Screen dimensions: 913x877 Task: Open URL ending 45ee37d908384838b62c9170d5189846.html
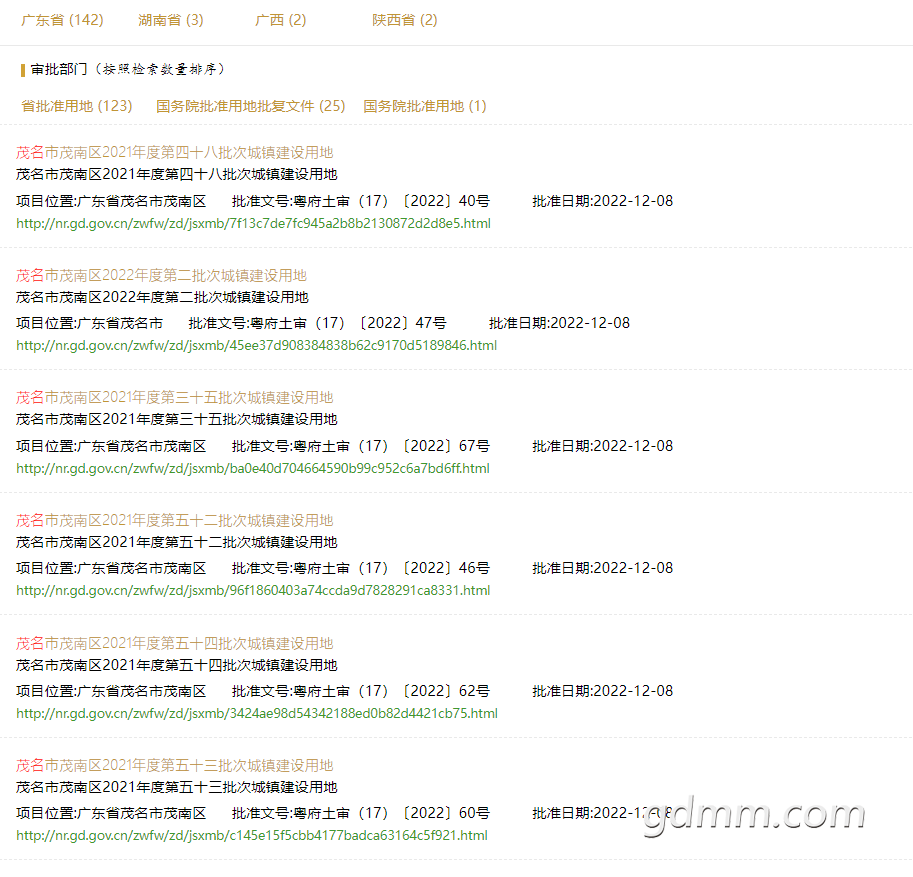tap(256, 345)
